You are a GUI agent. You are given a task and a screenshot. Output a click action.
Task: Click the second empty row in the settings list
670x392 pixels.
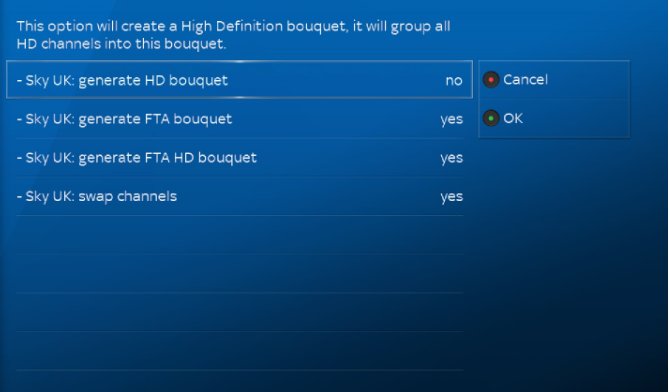coord(239,273)
